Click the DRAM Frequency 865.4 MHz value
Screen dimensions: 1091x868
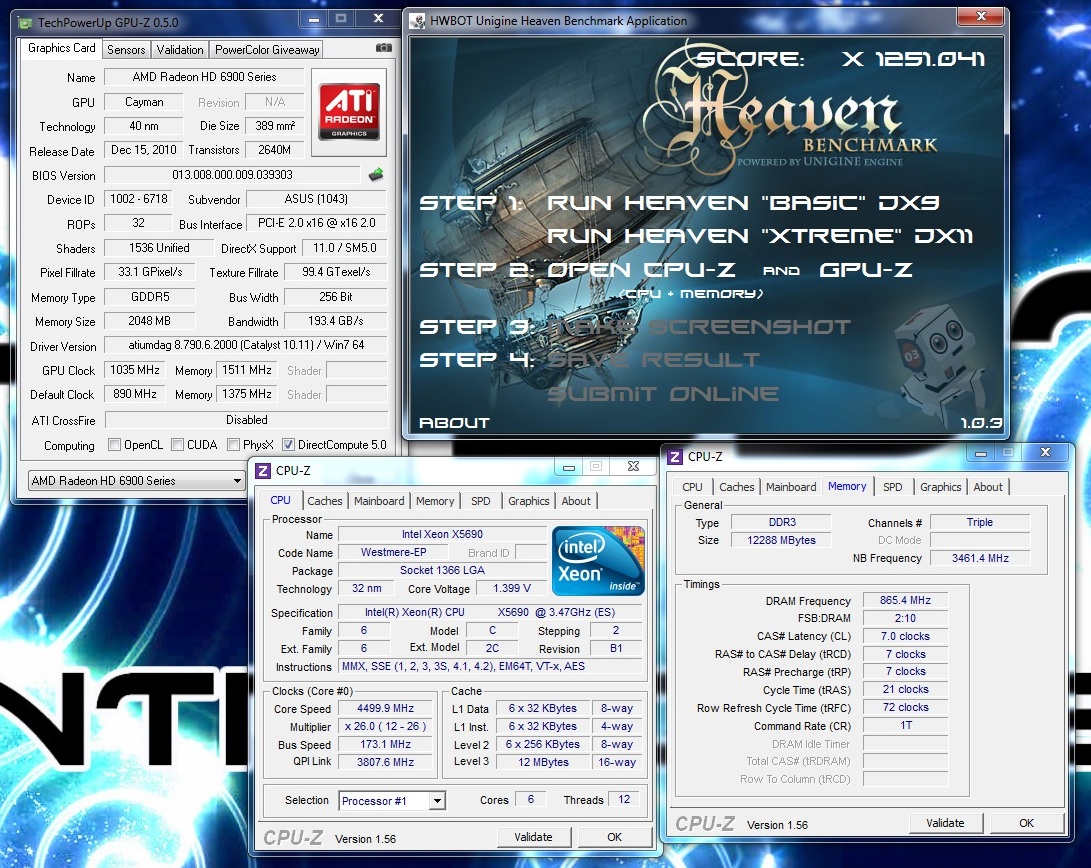pyautogui.click(x=905, y=600)
